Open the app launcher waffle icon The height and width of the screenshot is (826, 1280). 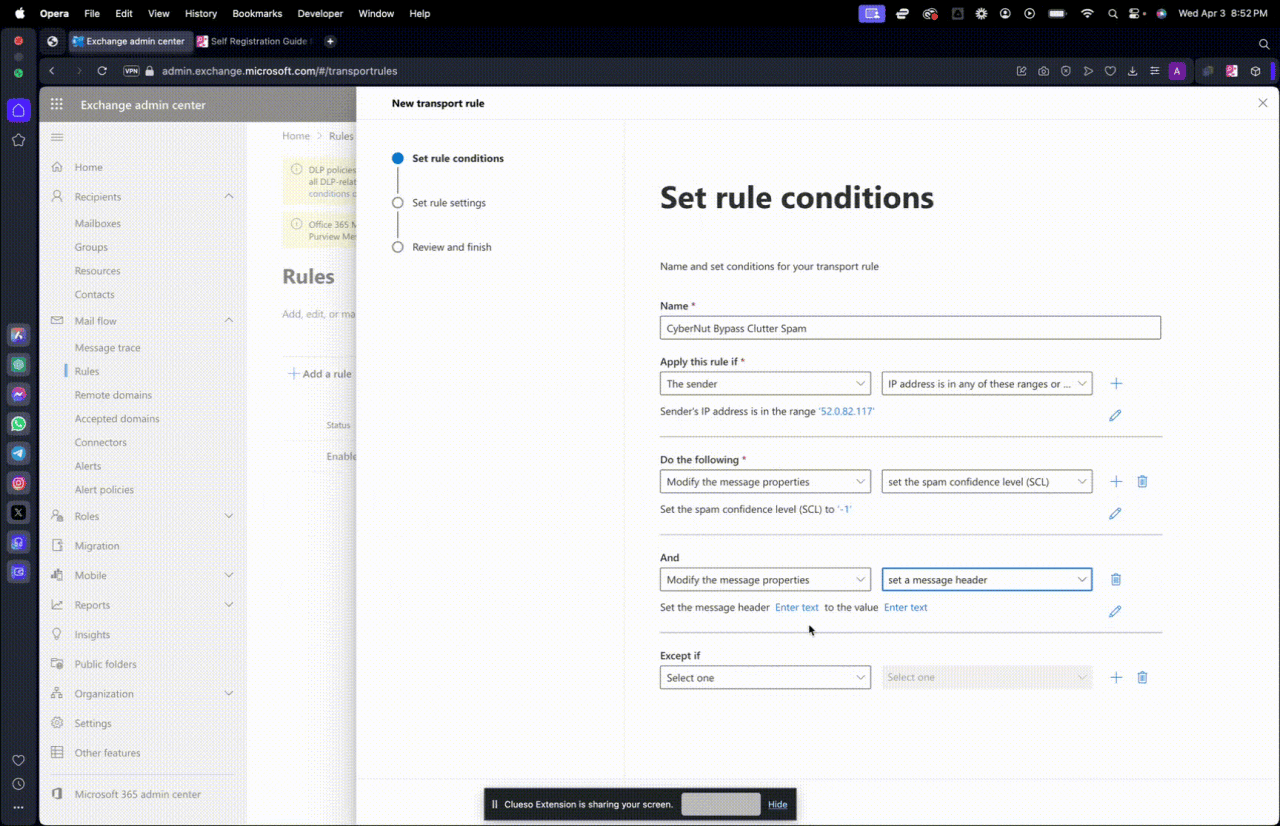click(x=57, y=105)
